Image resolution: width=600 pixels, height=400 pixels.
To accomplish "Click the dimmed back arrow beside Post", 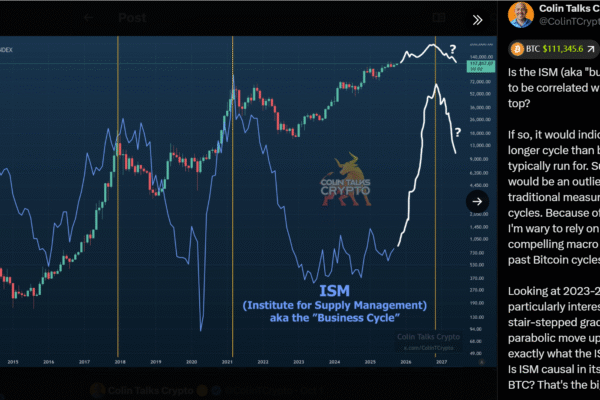I will [x=90, y=18].
